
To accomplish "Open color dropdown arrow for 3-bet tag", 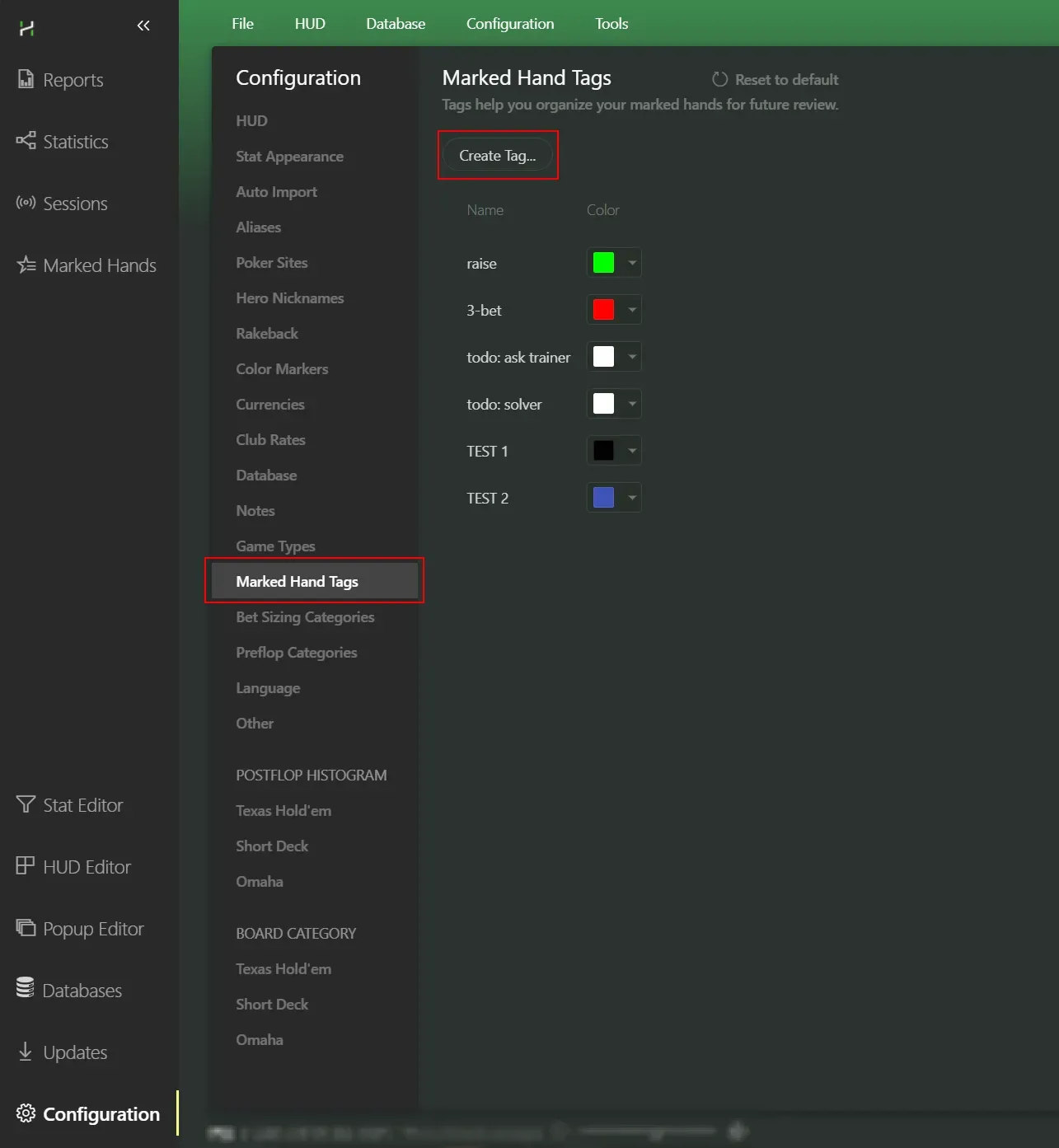I will click(x=632, y=310).
